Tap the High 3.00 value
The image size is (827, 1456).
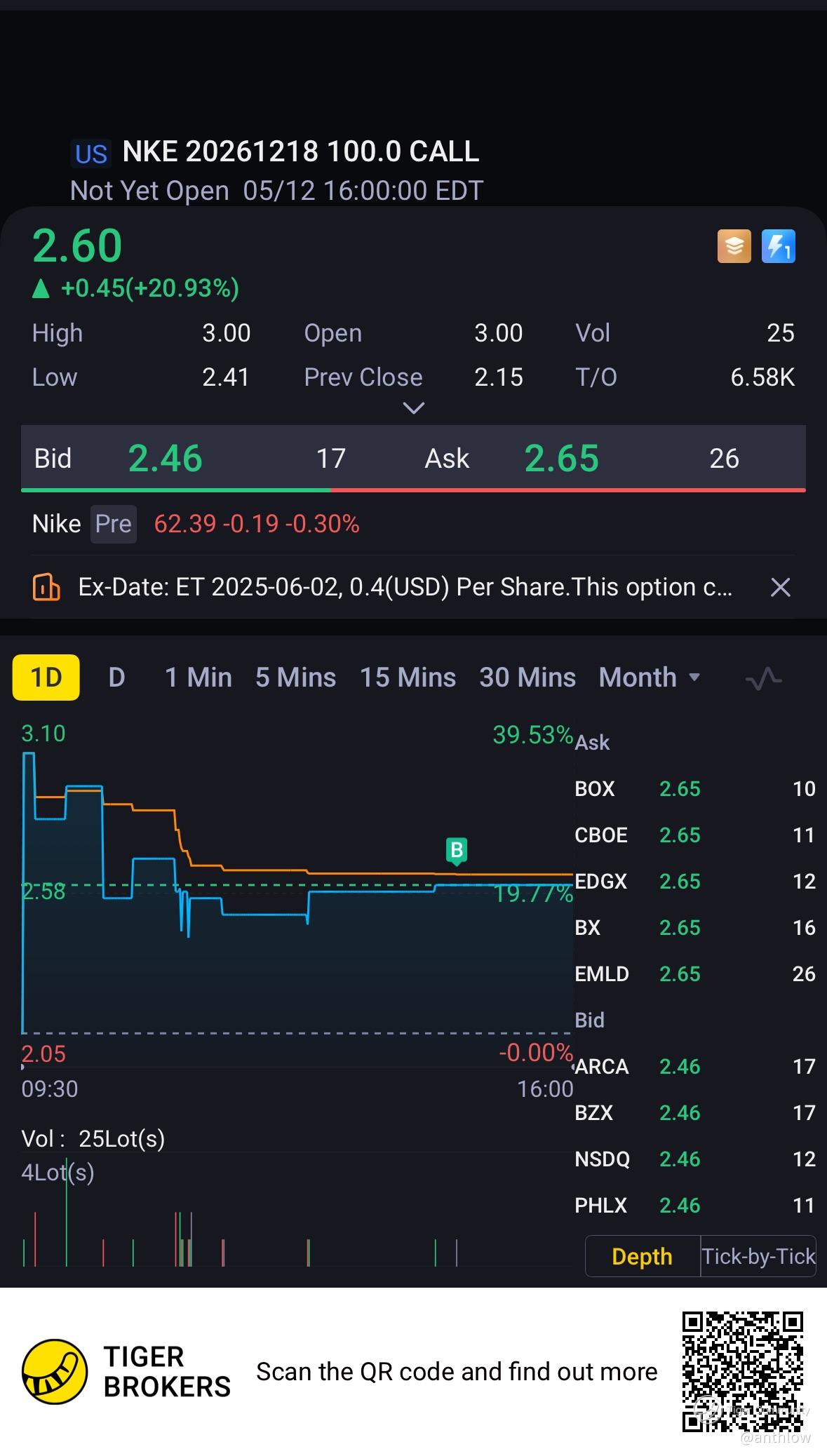pyautogui.click(x=227, y=333)
